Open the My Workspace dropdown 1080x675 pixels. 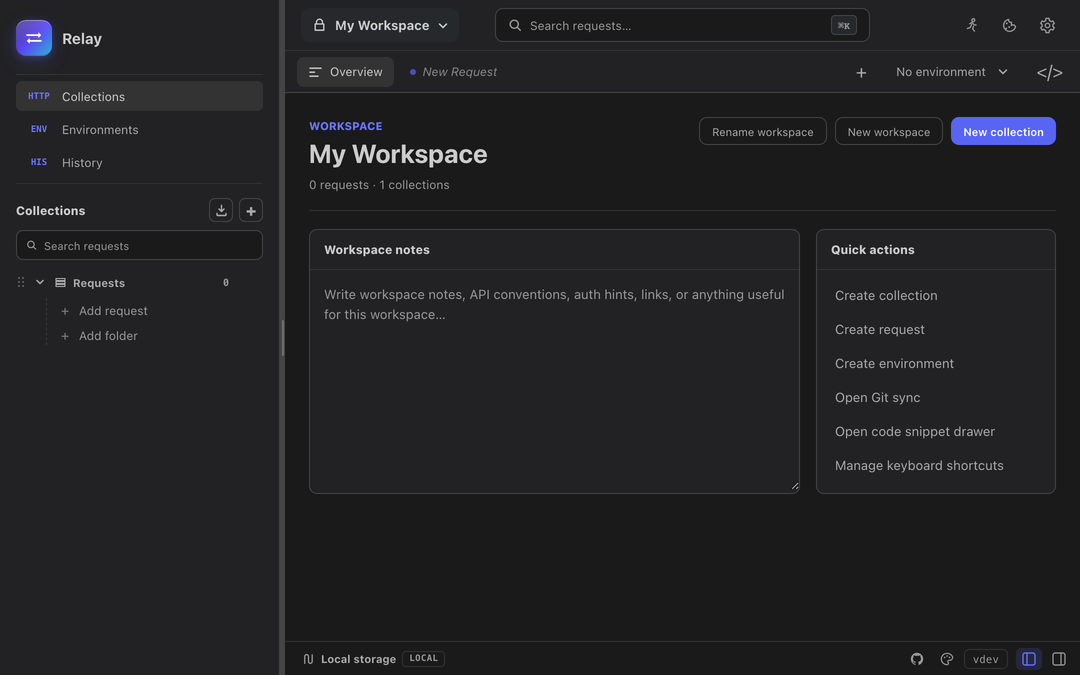pyautogui.click(x=380, y=25)
